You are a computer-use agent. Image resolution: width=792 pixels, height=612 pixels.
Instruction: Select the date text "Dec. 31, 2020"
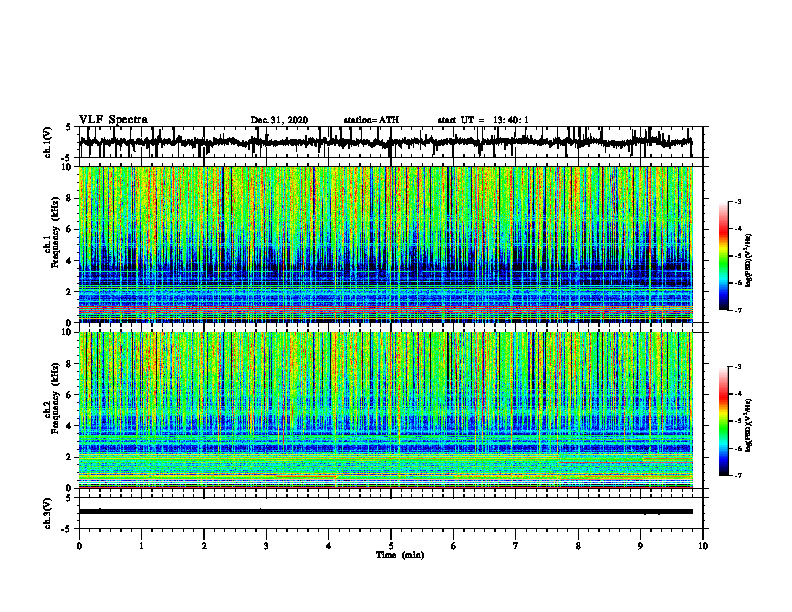click(x=279, y=120)
